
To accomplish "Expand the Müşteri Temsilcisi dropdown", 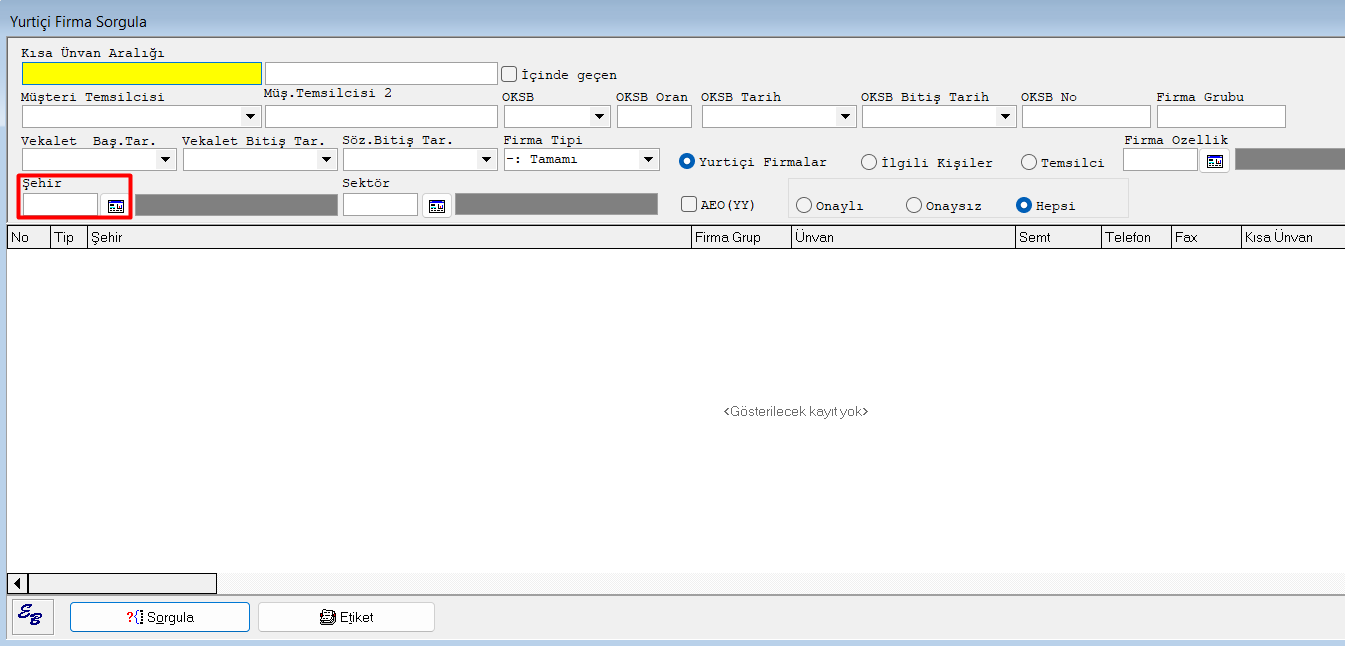I will [x=249, y=117].
